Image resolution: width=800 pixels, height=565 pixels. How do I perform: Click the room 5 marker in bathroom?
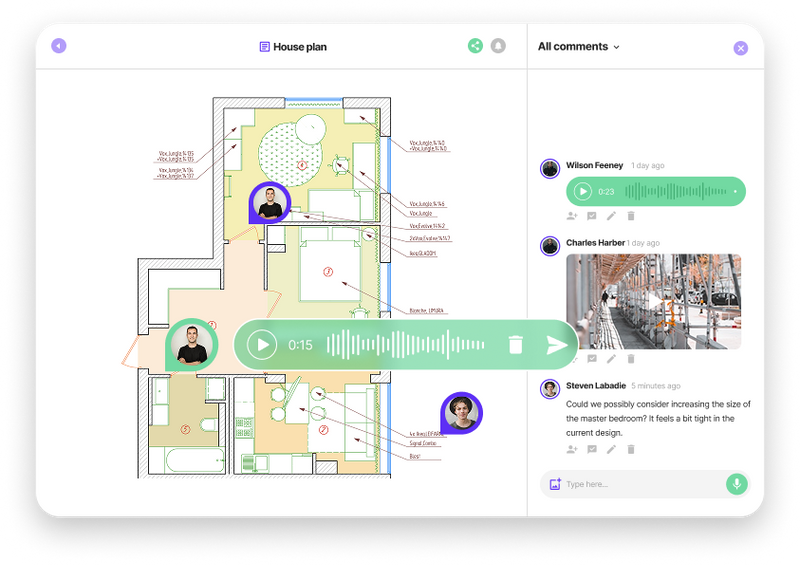tap(185, 430)
